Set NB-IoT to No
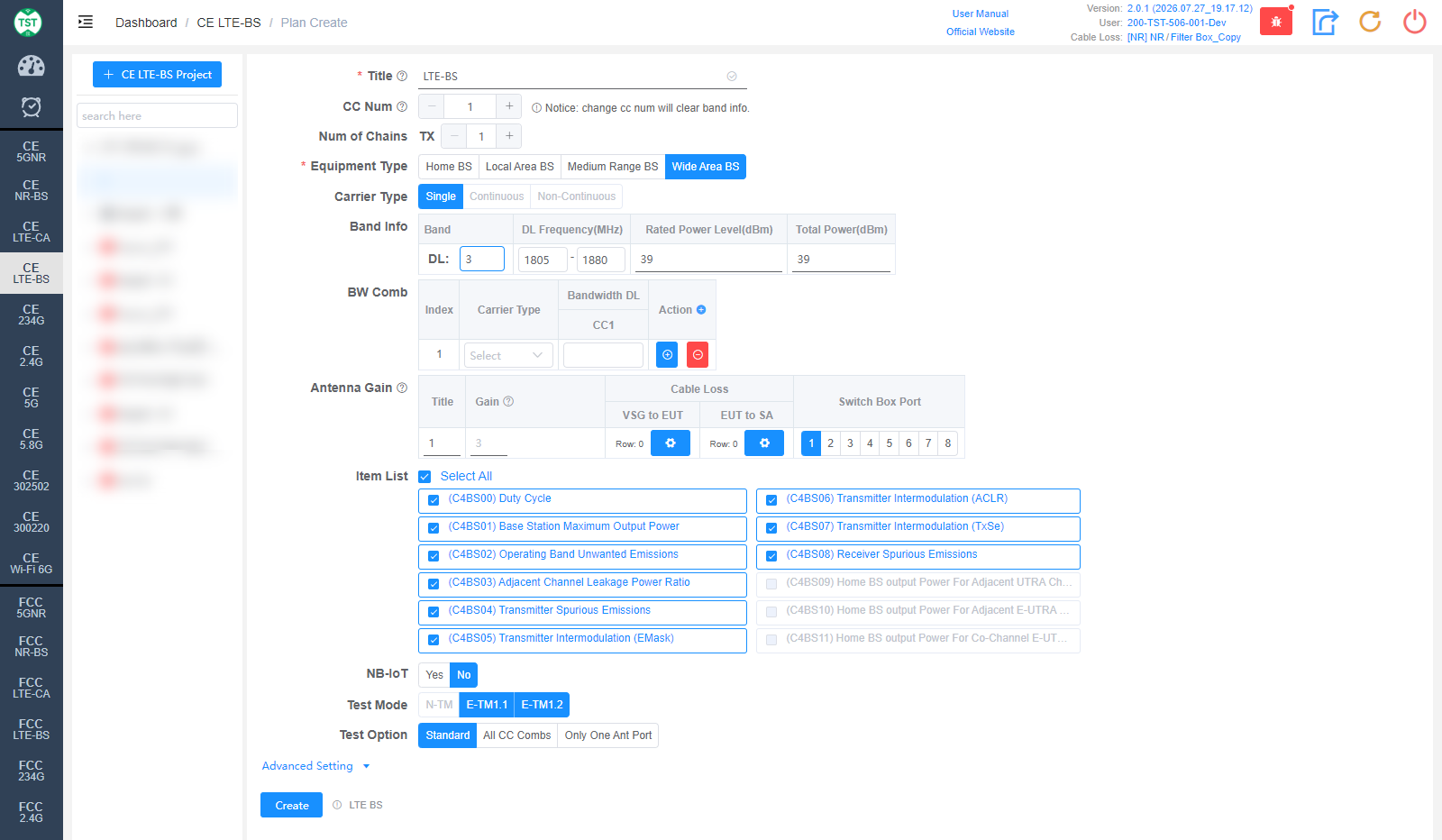1442x840 pixels. 463,675
